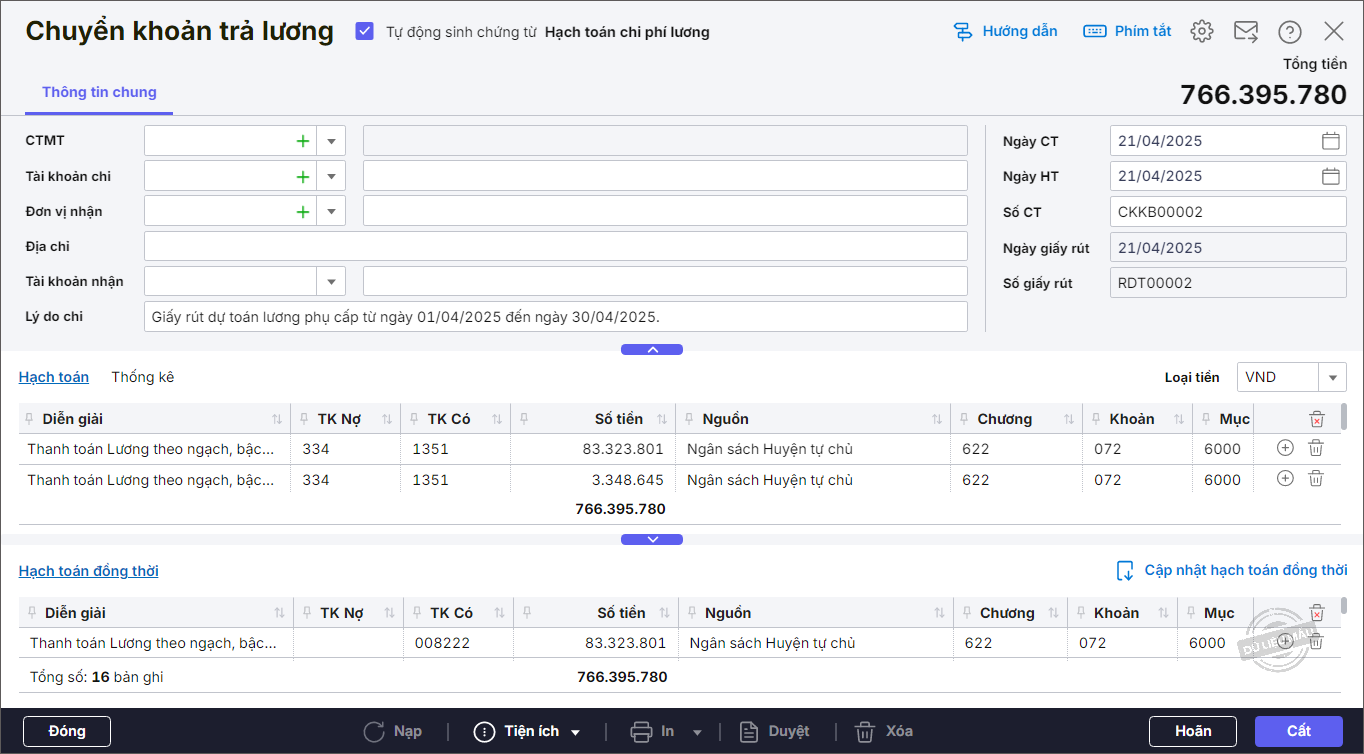This screenshot has height=754, width=1364.
Task: Pin the Diễn giải column in Hạch toán
Action: 30,419
